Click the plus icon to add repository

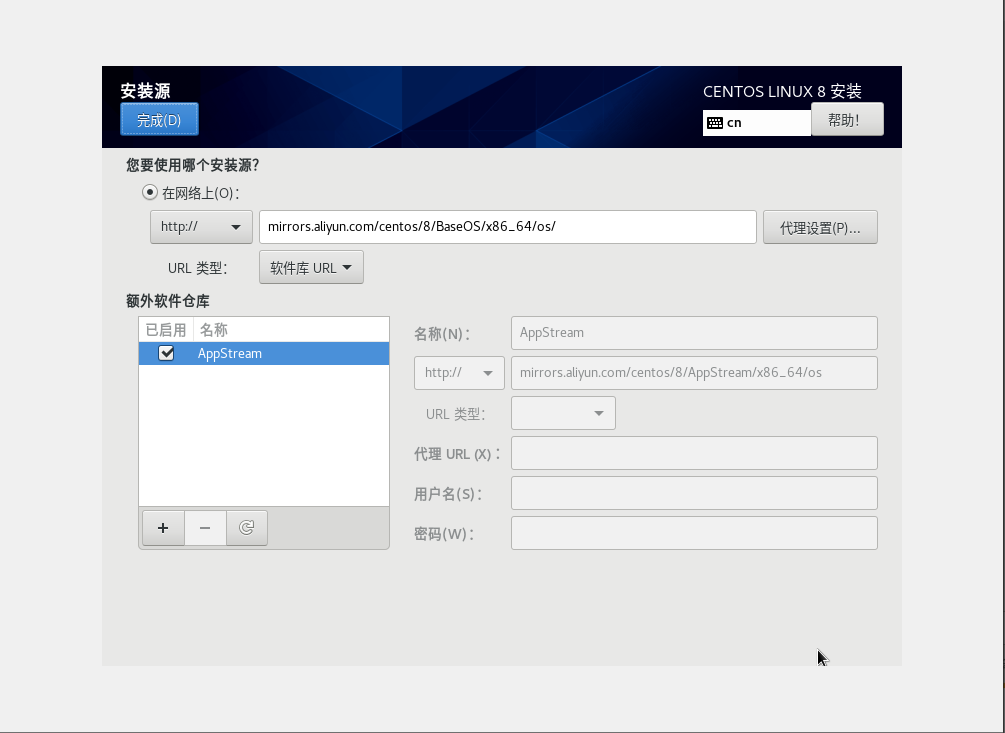[x=163, y=527]
